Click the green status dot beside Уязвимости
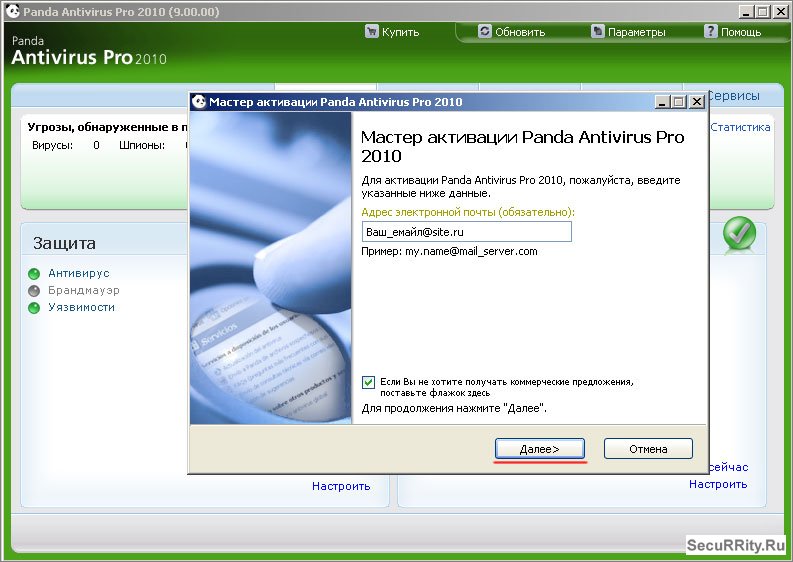 tap(34, 308)
